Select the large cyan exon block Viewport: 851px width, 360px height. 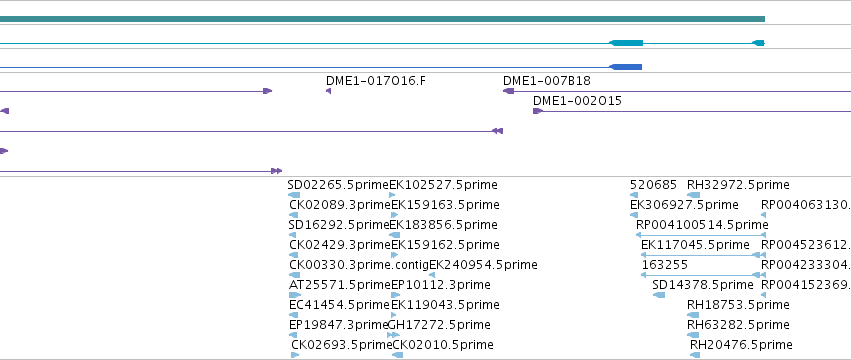pos(626,43)
